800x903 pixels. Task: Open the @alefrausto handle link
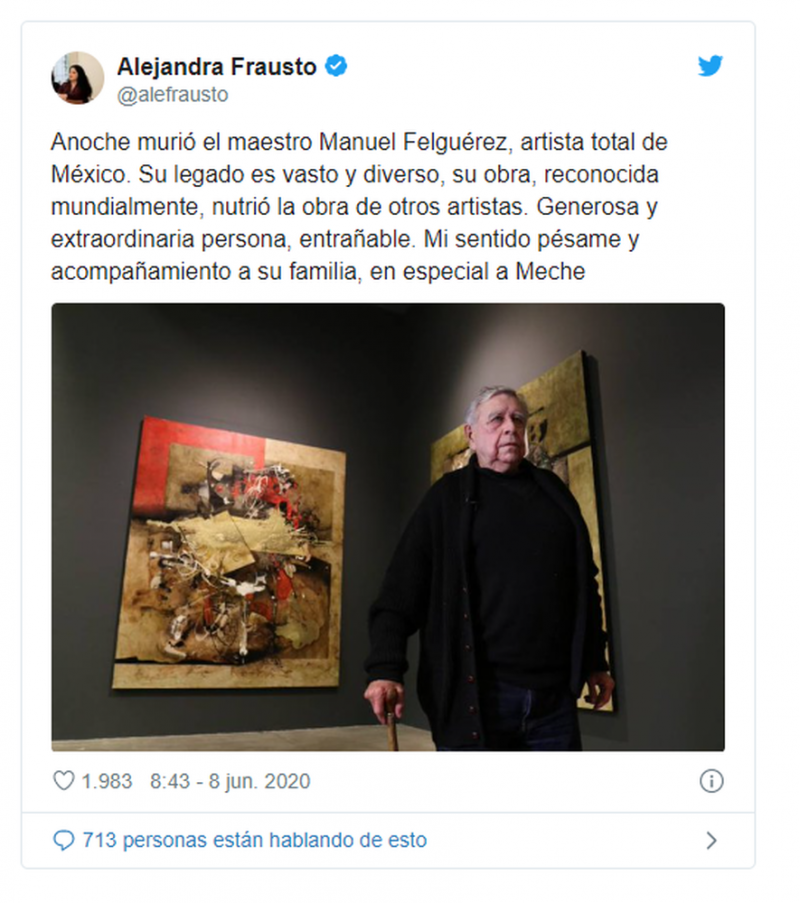(x=173, y=94)
